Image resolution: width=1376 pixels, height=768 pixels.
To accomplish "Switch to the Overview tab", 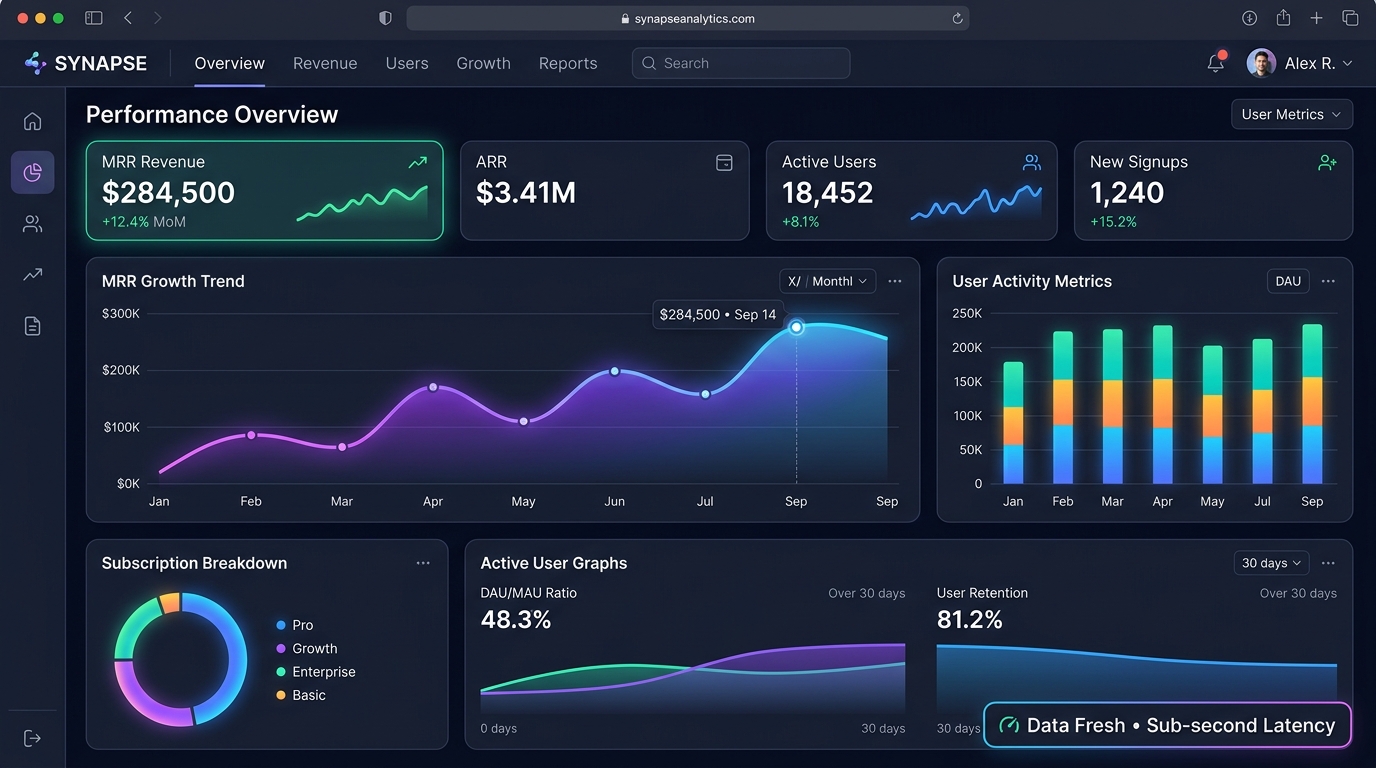I will pos(229,63).
